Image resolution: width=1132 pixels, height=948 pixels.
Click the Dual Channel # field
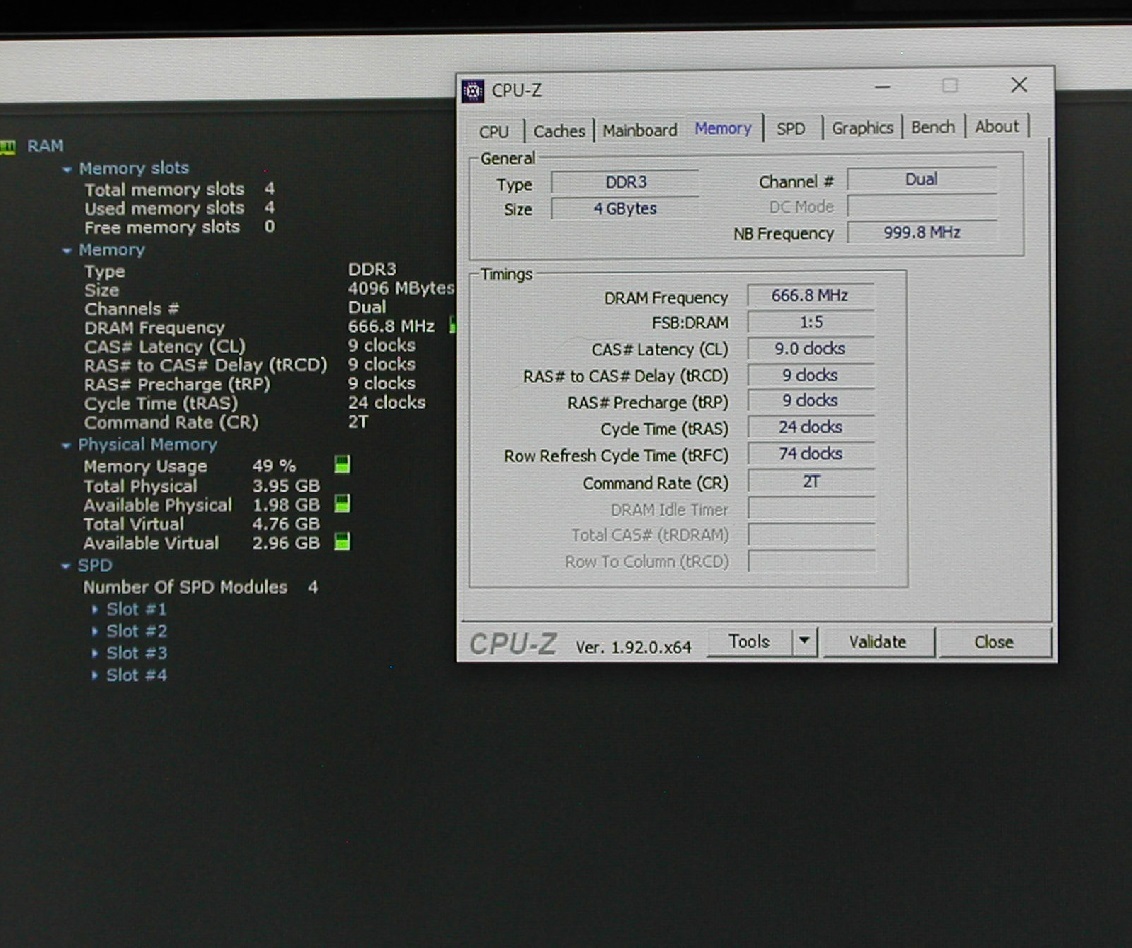coord(922,180)
